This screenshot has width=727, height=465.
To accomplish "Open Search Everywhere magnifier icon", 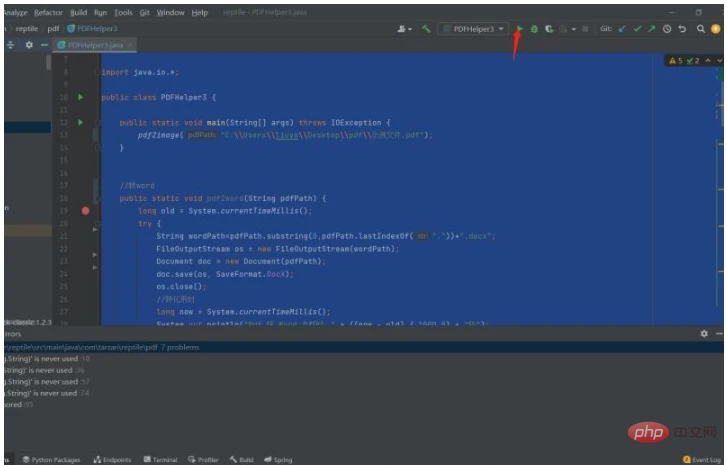I will (701, 29).
